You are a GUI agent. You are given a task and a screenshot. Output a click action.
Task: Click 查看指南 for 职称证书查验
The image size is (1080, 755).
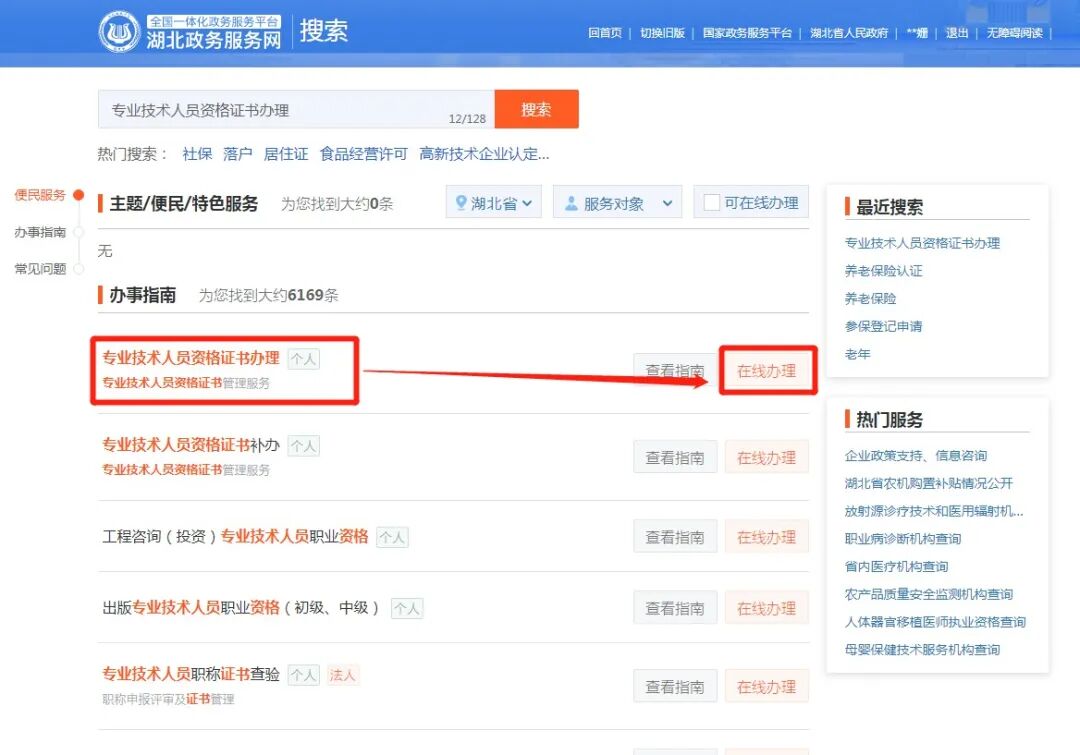pos(675,686)
